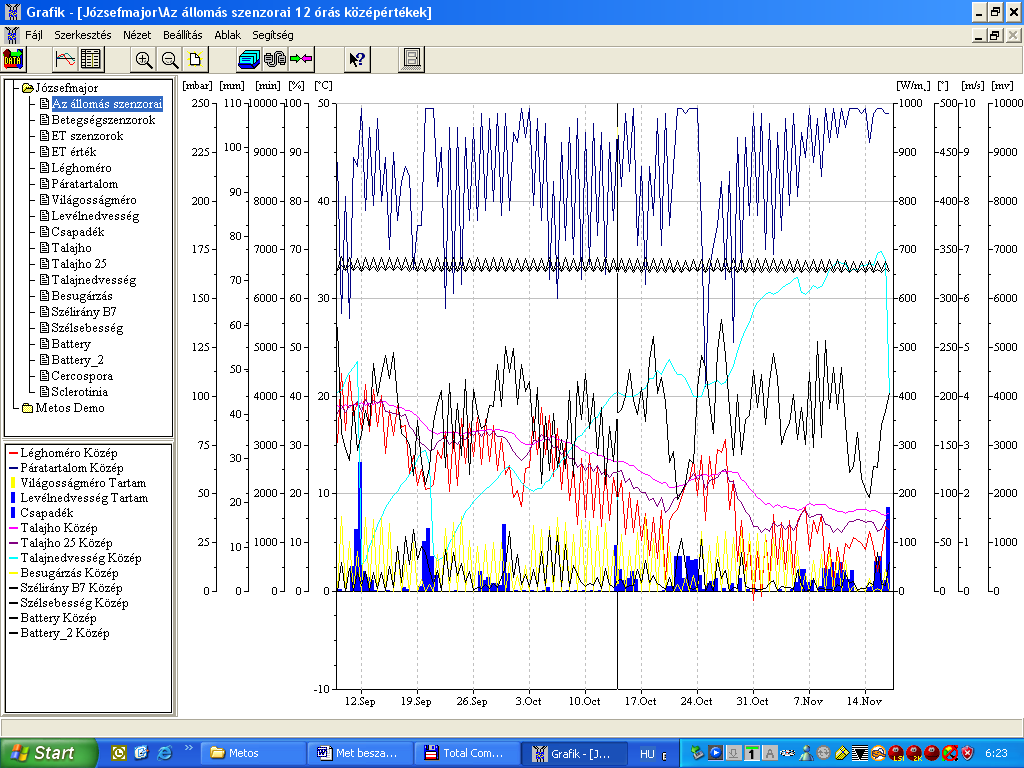The image size is (1024, 768).
Task: Select Léghoméro in the tree
Action: point(81,168)
